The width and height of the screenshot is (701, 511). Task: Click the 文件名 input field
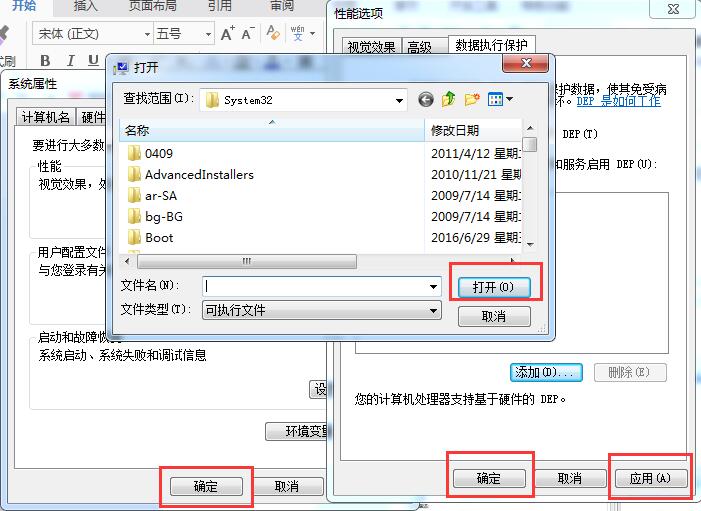click(322, 287)
